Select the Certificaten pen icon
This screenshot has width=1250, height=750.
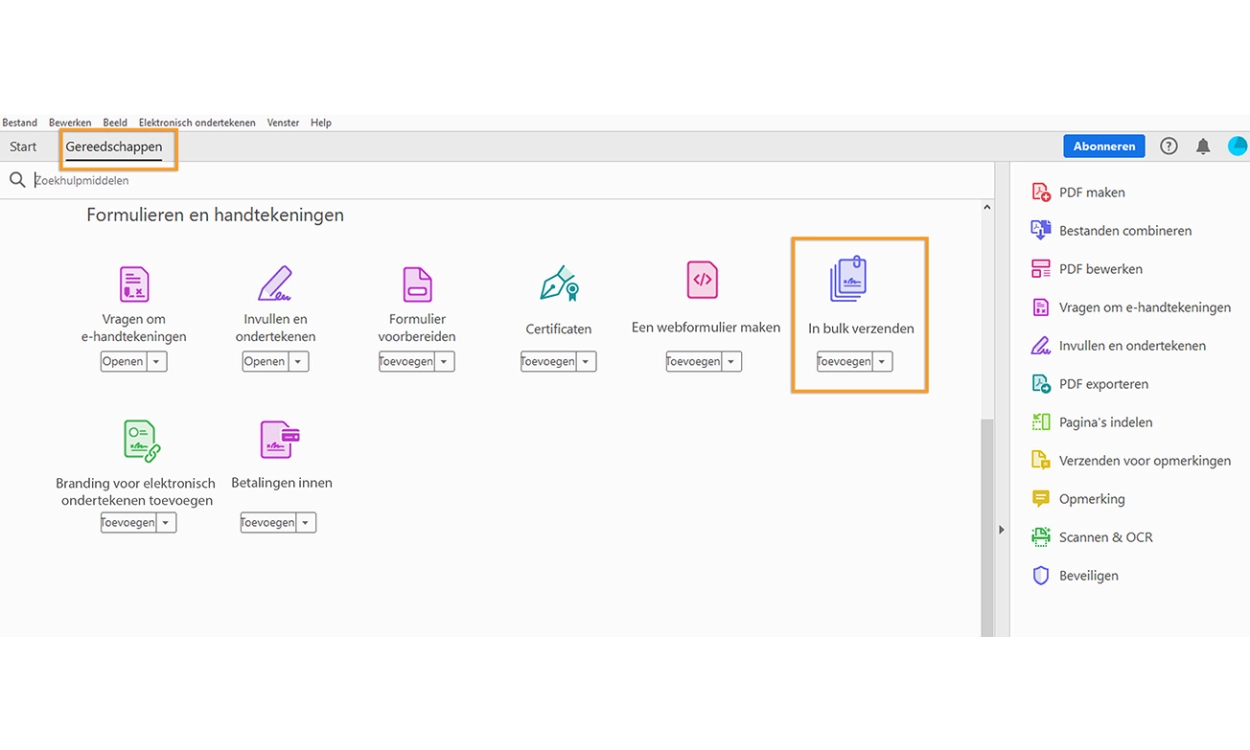(x=558, y=284)
